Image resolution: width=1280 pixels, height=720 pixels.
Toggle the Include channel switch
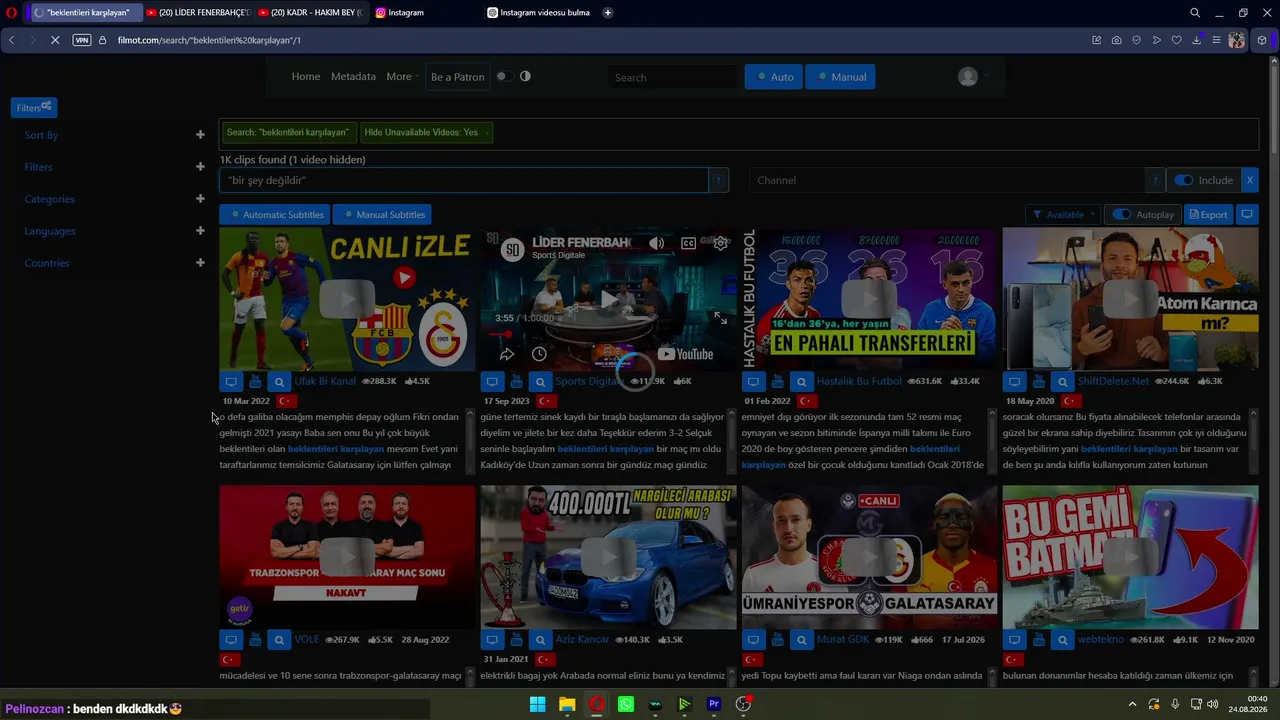(x=1184, y=180)
